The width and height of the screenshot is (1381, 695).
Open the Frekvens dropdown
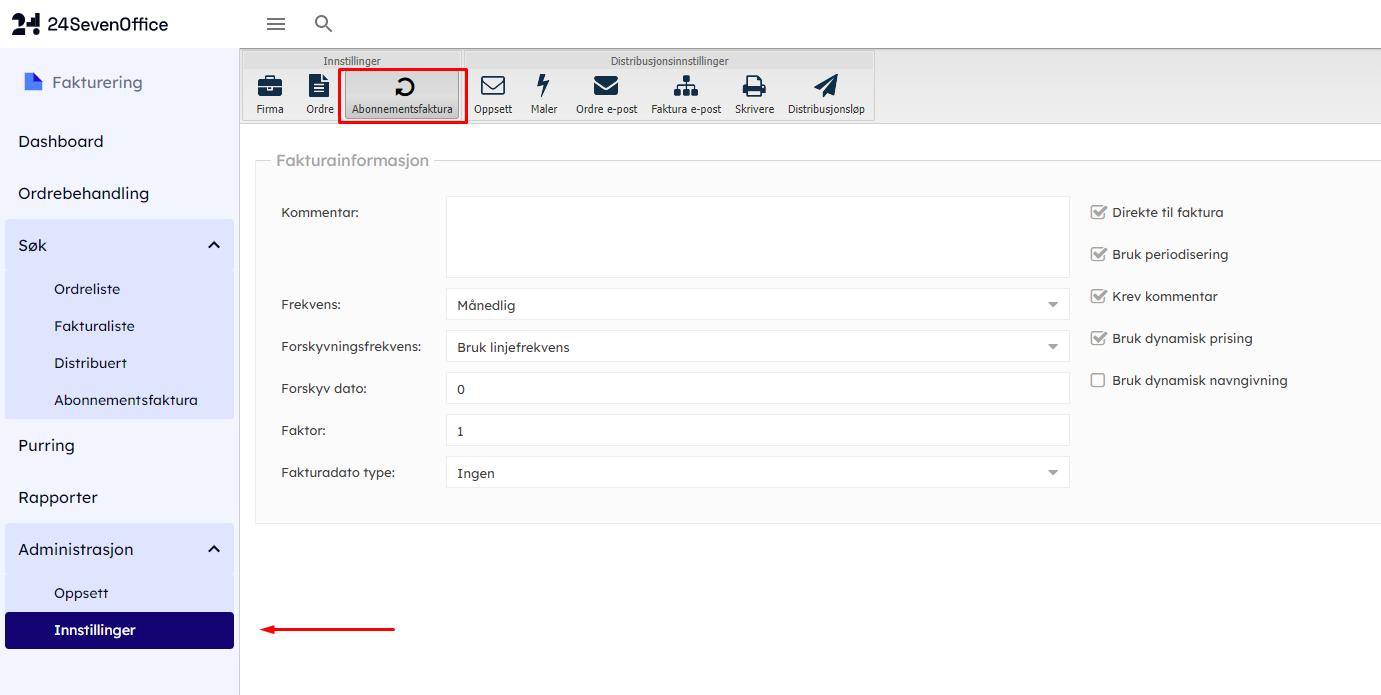pyautogui.click(x=757, y=305)
